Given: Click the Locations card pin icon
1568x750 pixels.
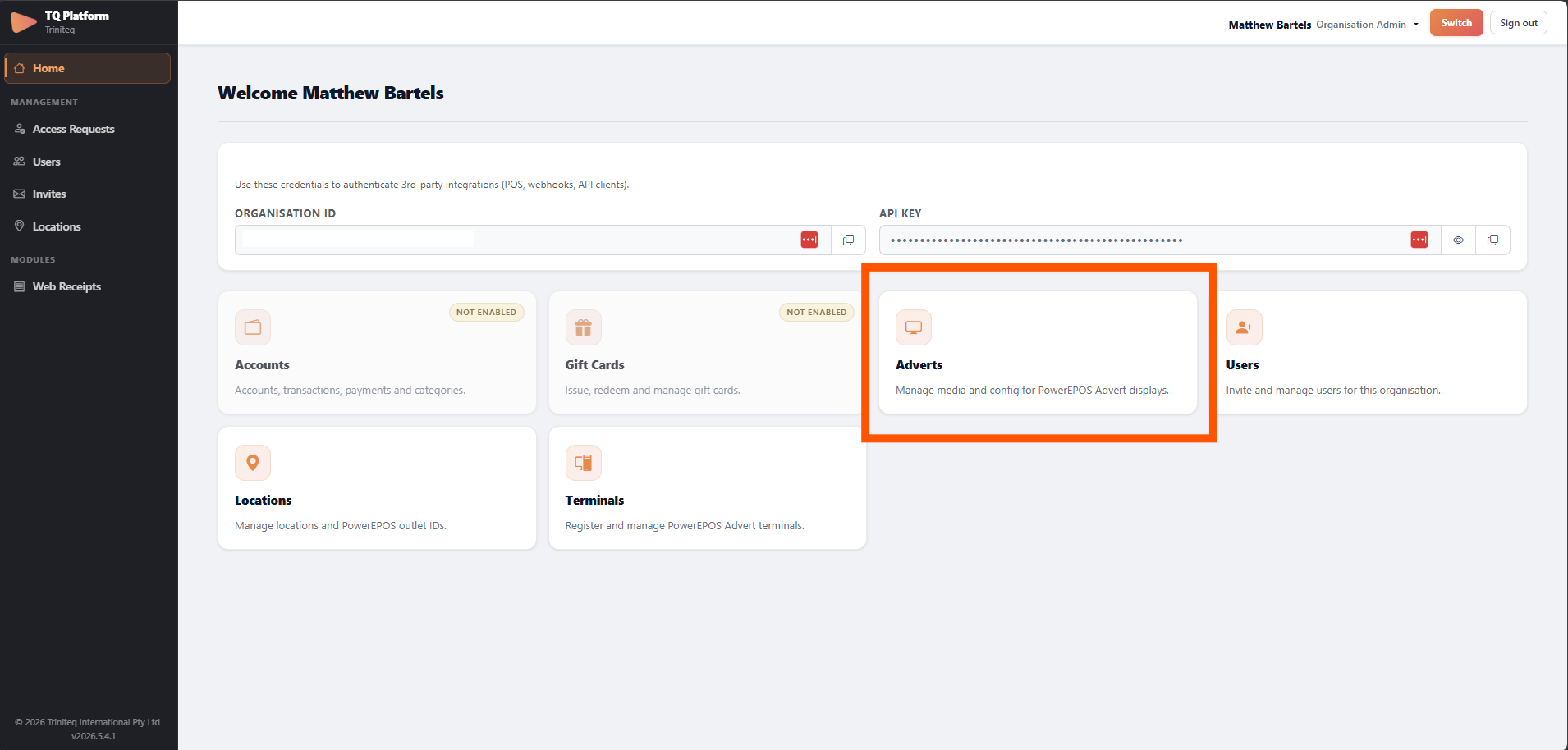Looking at the screenshot, I should (253, 463).
